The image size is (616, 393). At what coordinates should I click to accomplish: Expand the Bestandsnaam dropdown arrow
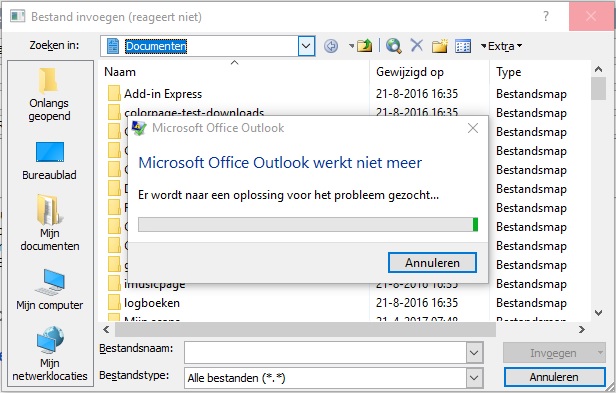[x=474, y=353]
